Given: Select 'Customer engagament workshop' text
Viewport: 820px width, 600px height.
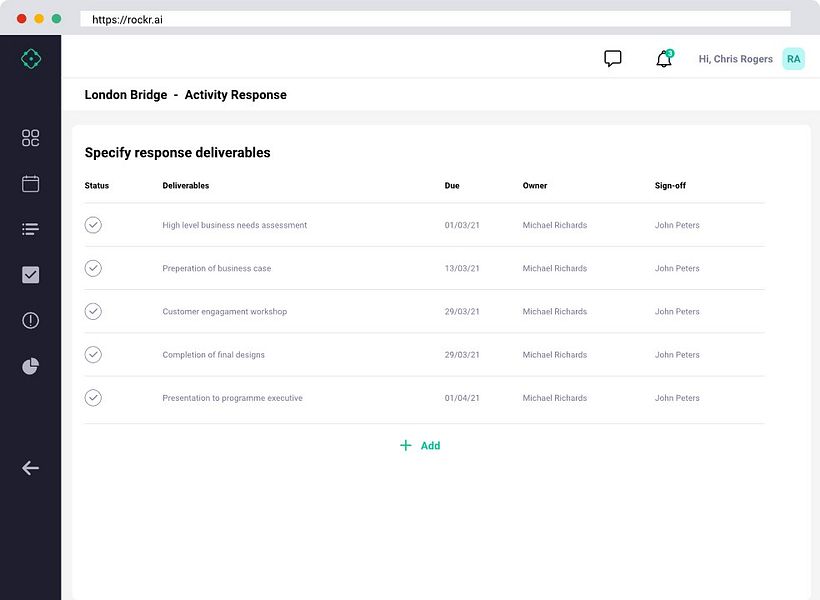Looking at the screenshot, I should pyautogui.click(x=224, y=311).
